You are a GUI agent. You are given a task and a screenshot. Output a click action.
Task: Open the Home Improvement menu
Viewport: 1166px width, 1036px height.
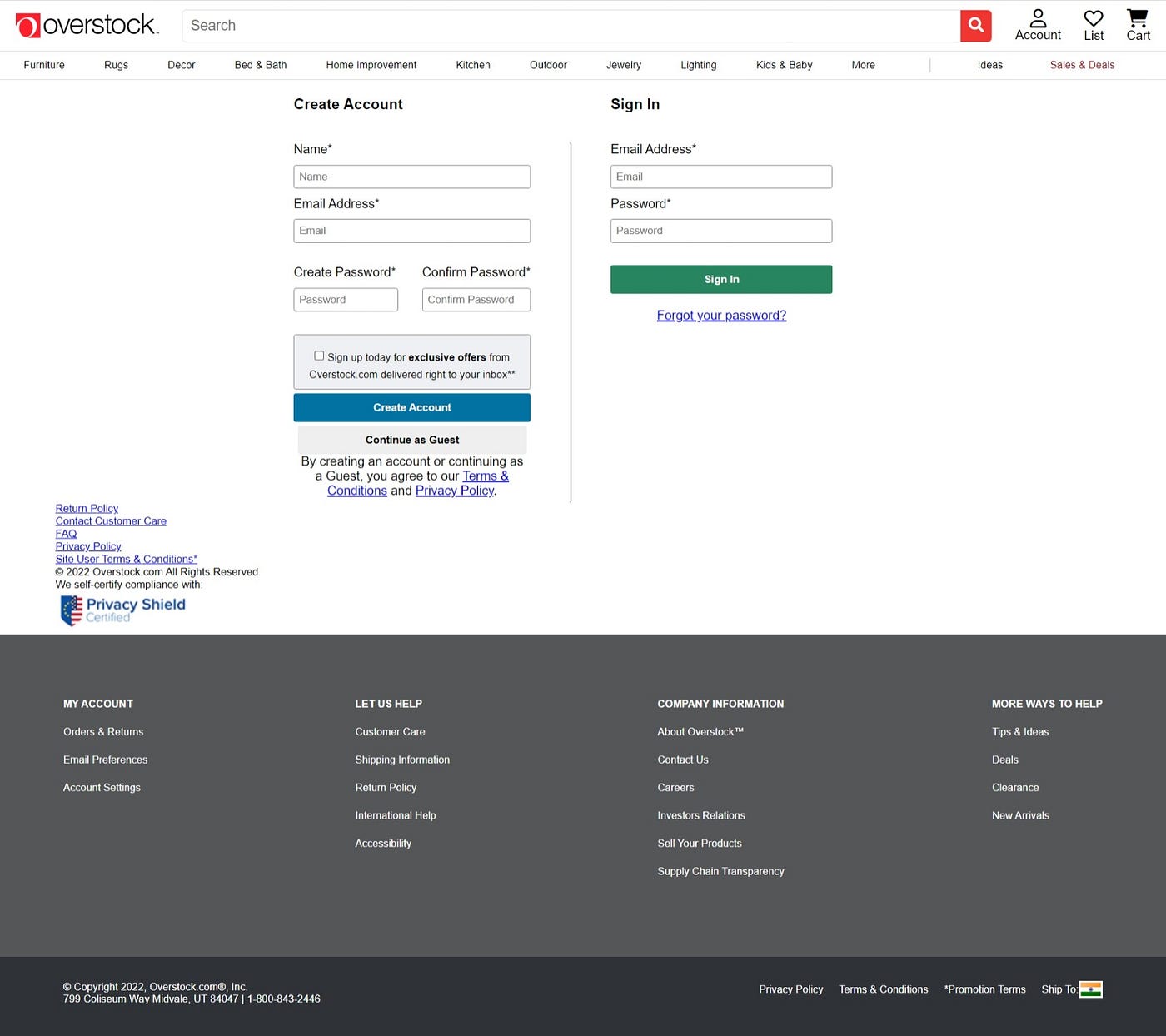(371, 65)
